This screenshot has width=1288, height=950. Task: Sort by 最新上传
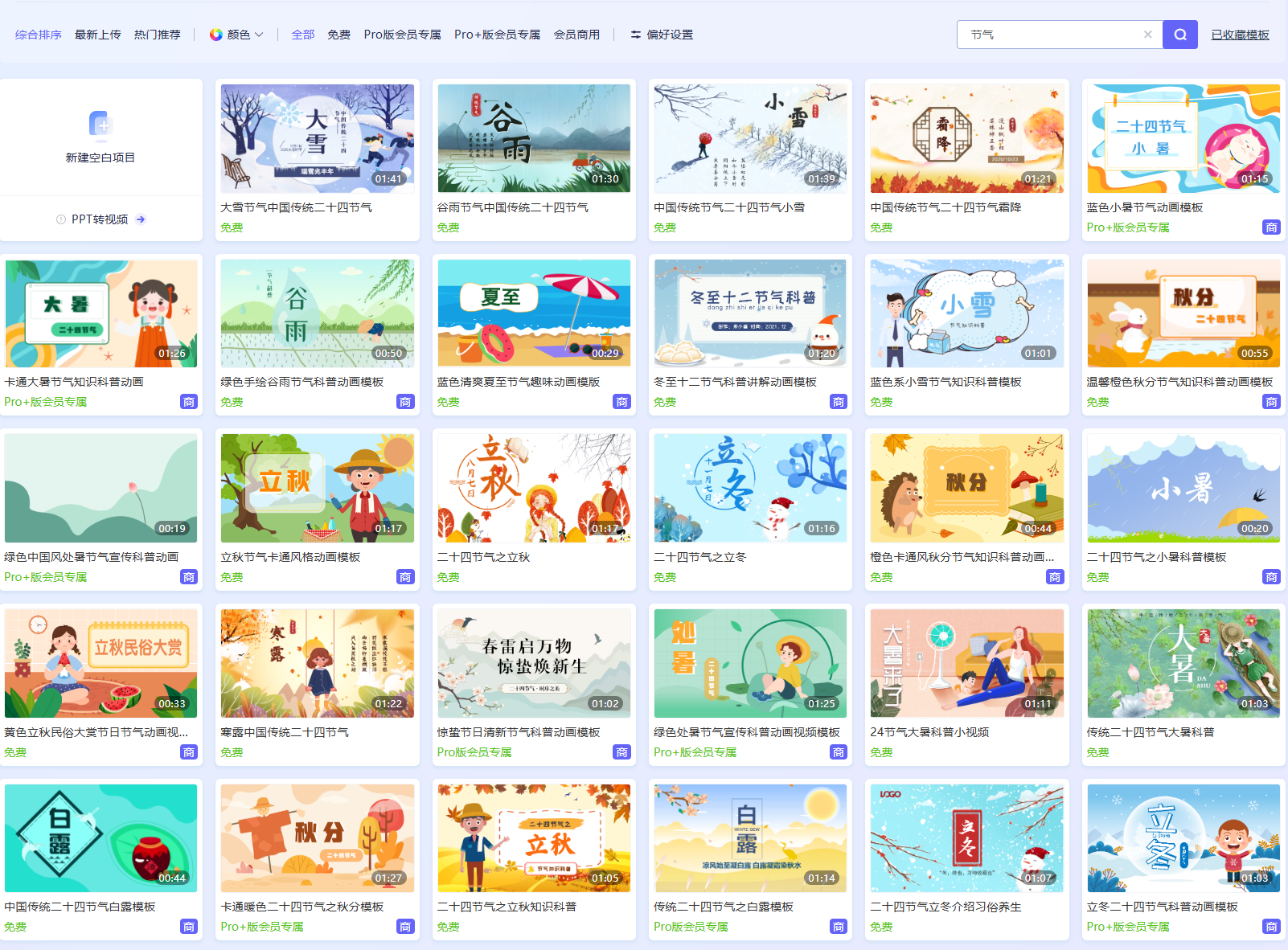point(97,35)
